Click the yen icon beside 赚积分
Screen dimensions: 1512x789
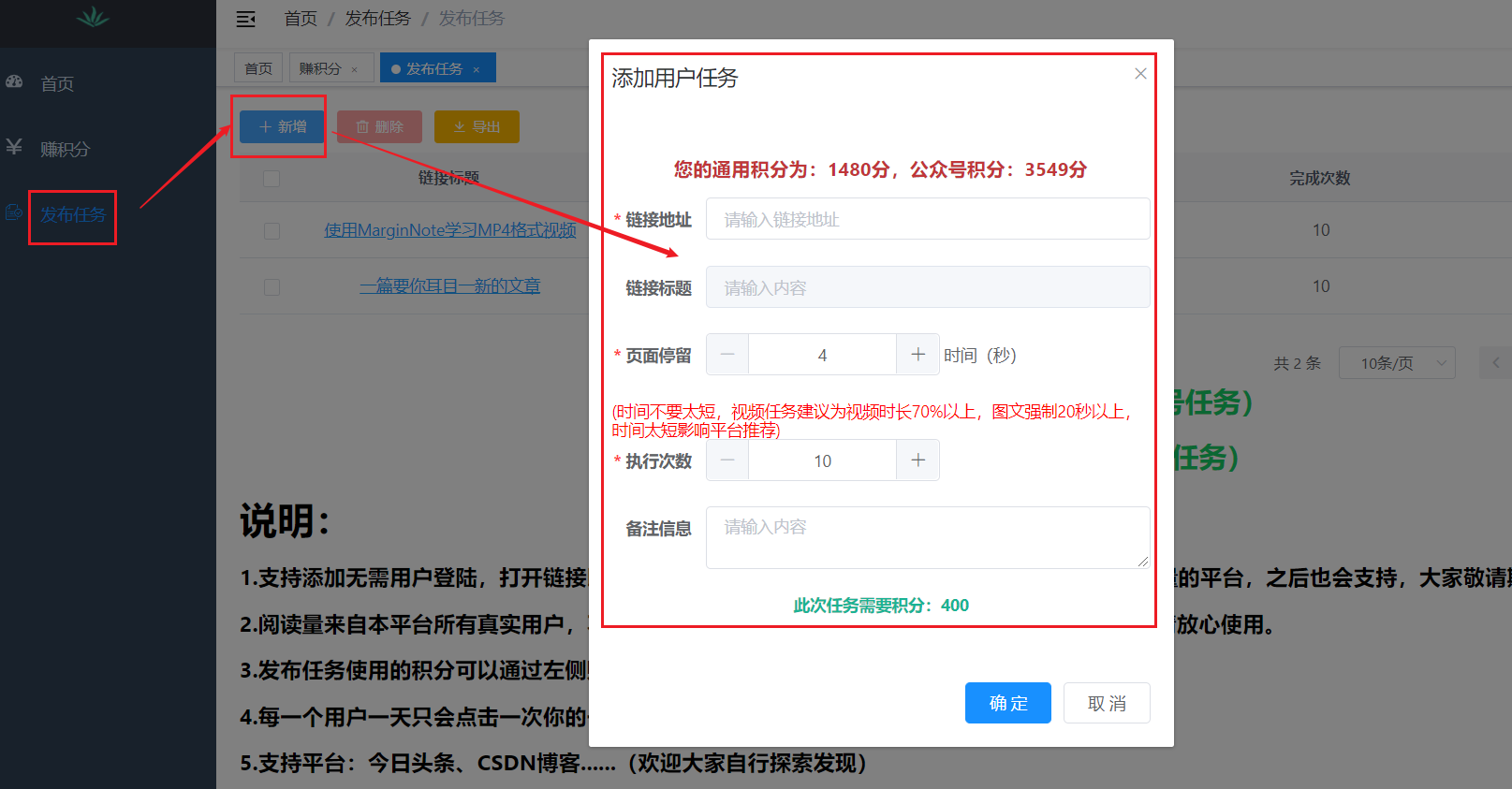[x=14, y=147]
